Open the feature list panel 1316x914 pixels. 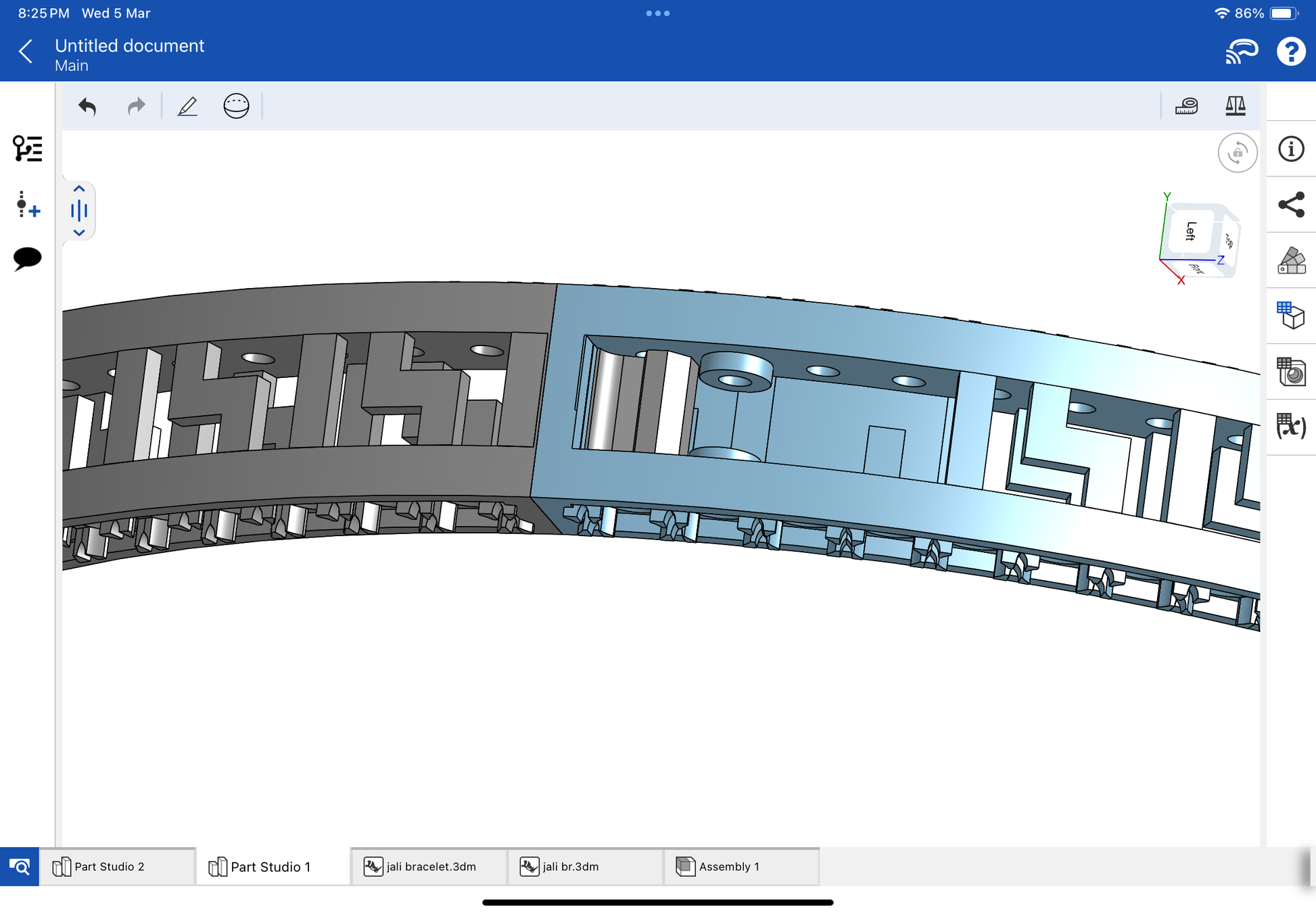(27, 148)
